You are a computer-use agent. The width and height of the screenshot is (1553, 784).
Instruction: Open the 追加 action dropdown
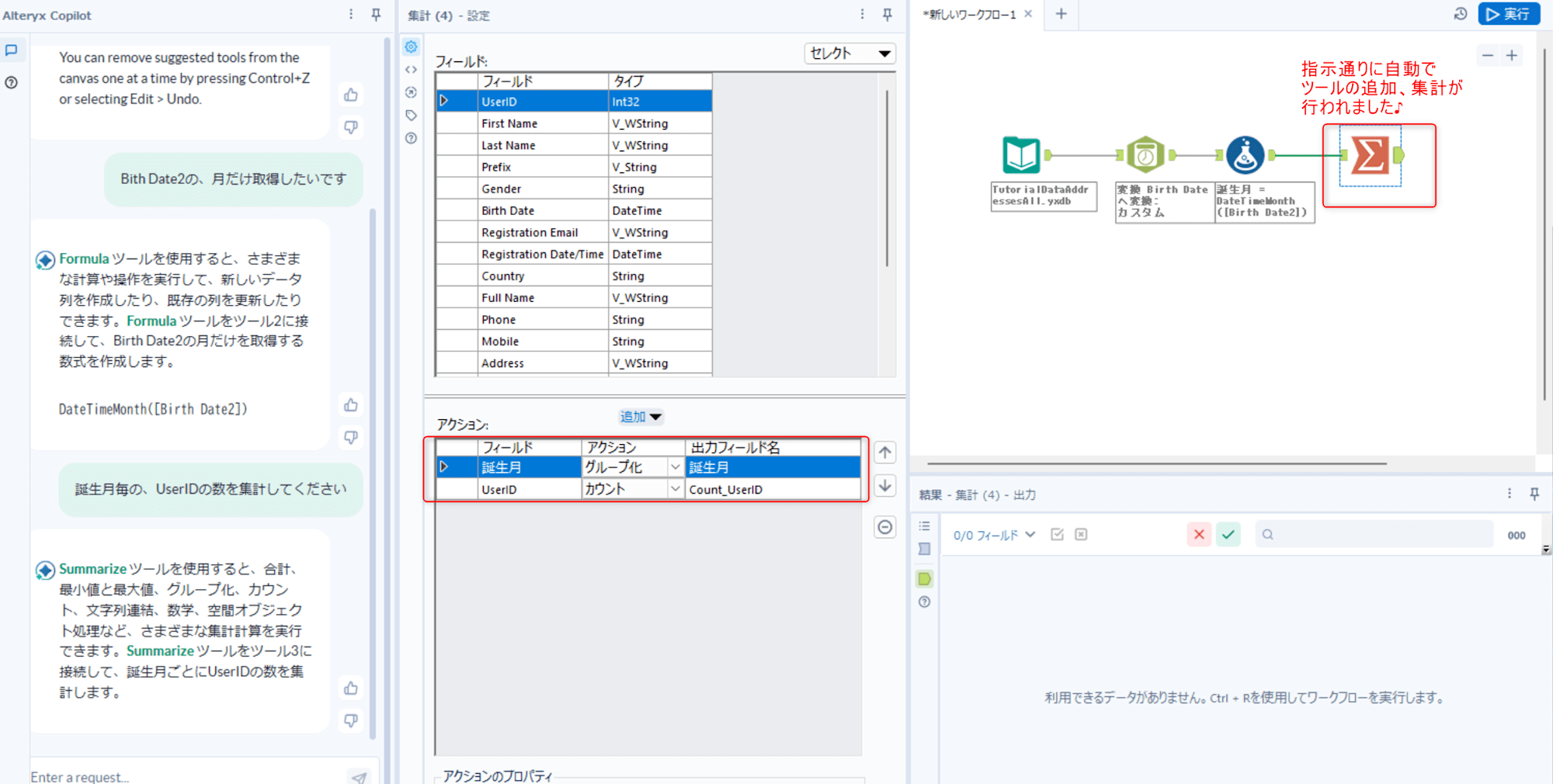[x=641, y=417]
